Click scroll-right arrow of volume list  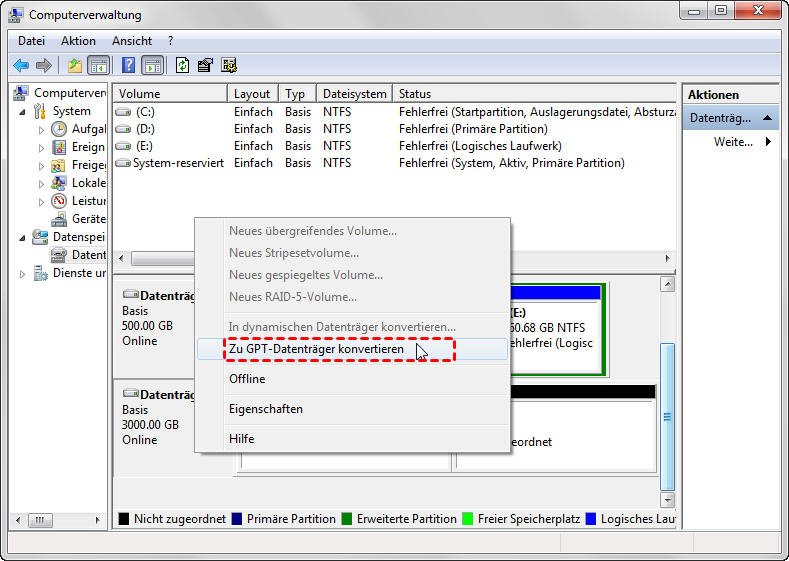coord(667,258)
